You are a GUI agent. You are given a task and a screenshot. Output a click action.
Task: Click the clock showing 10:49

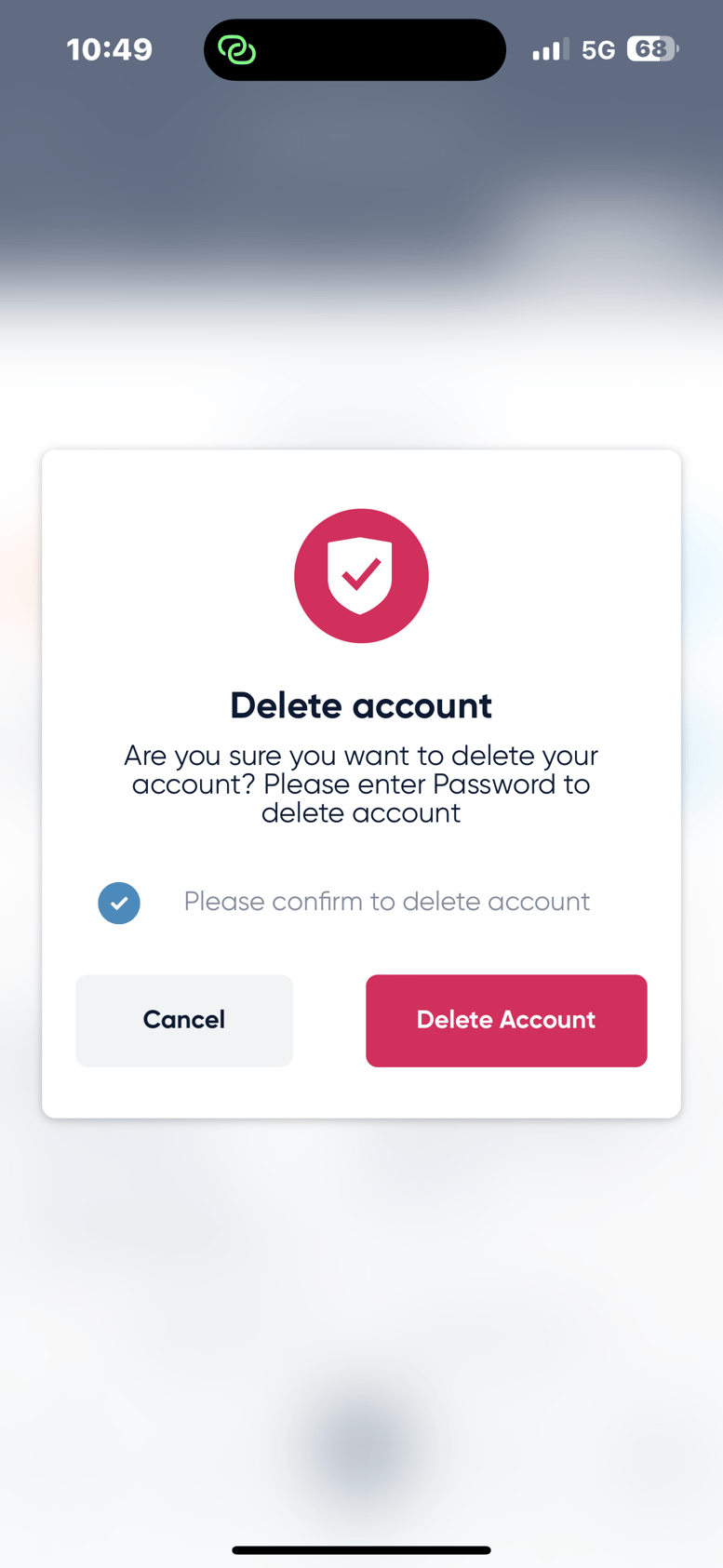109,49
